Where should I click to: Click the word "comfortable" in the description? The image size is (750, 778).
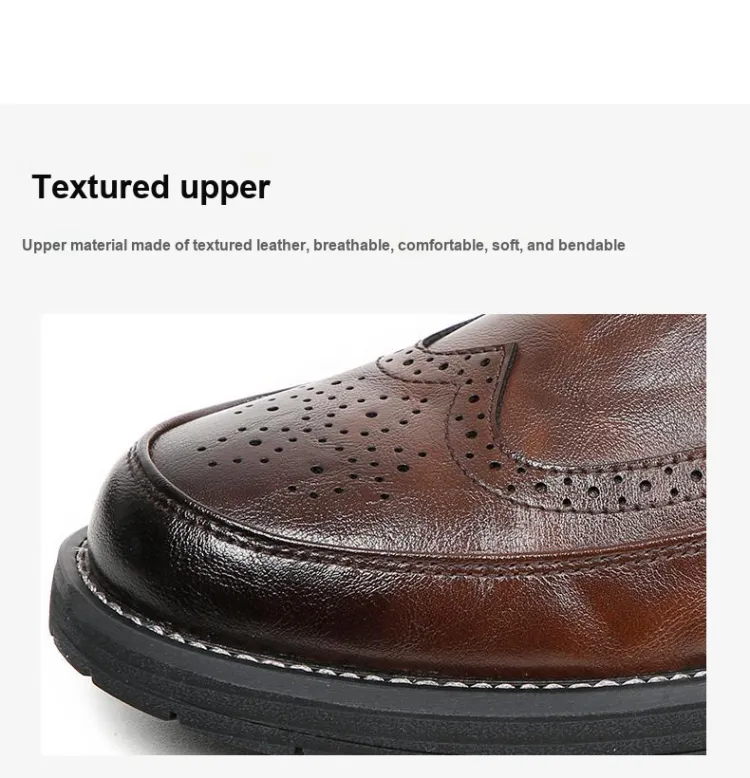coord(442,245)
